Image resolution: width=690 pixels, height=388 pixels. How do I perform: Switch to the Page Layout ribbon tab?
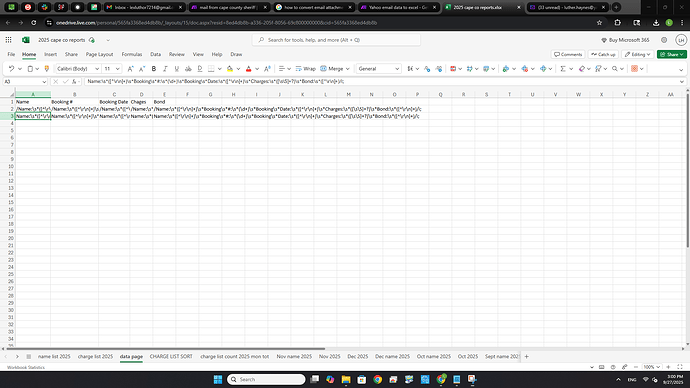coord(99,55)
